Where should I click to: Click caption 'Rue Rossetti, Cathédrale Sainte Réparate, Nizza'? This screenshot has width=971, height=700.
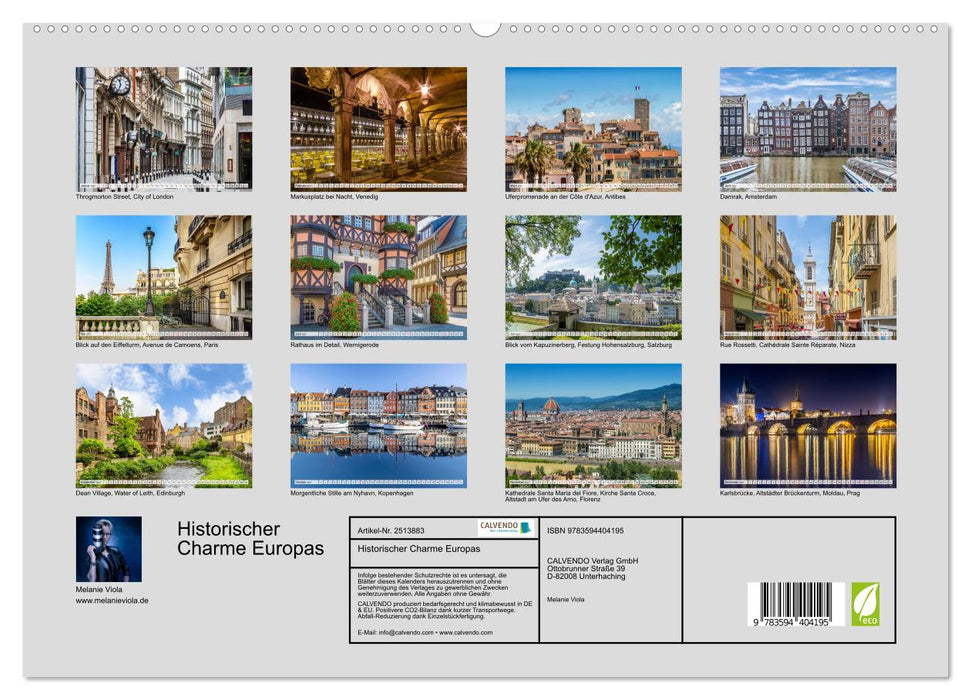coord(788,344)
